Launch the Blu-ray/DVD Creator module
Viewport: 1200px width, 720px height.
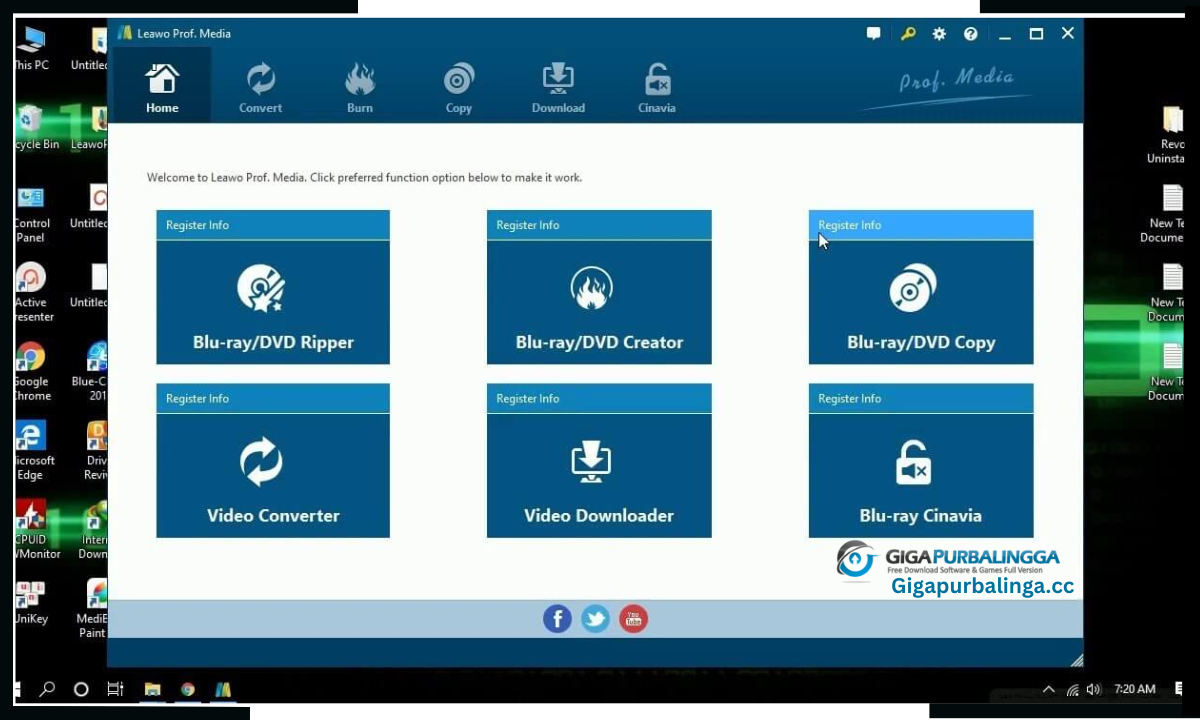[599, 302]
